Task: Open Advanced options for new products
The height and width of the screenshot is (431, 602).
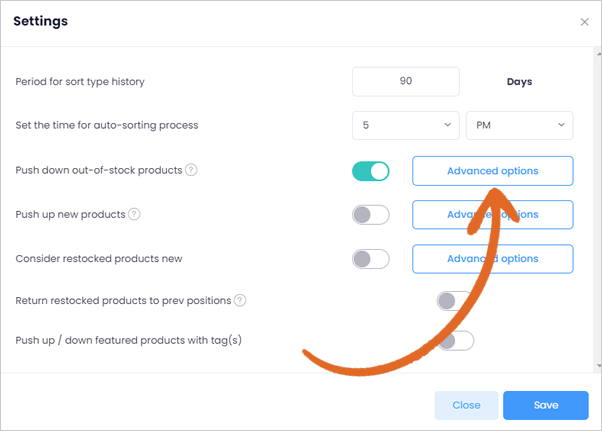Action: point(493,215)
